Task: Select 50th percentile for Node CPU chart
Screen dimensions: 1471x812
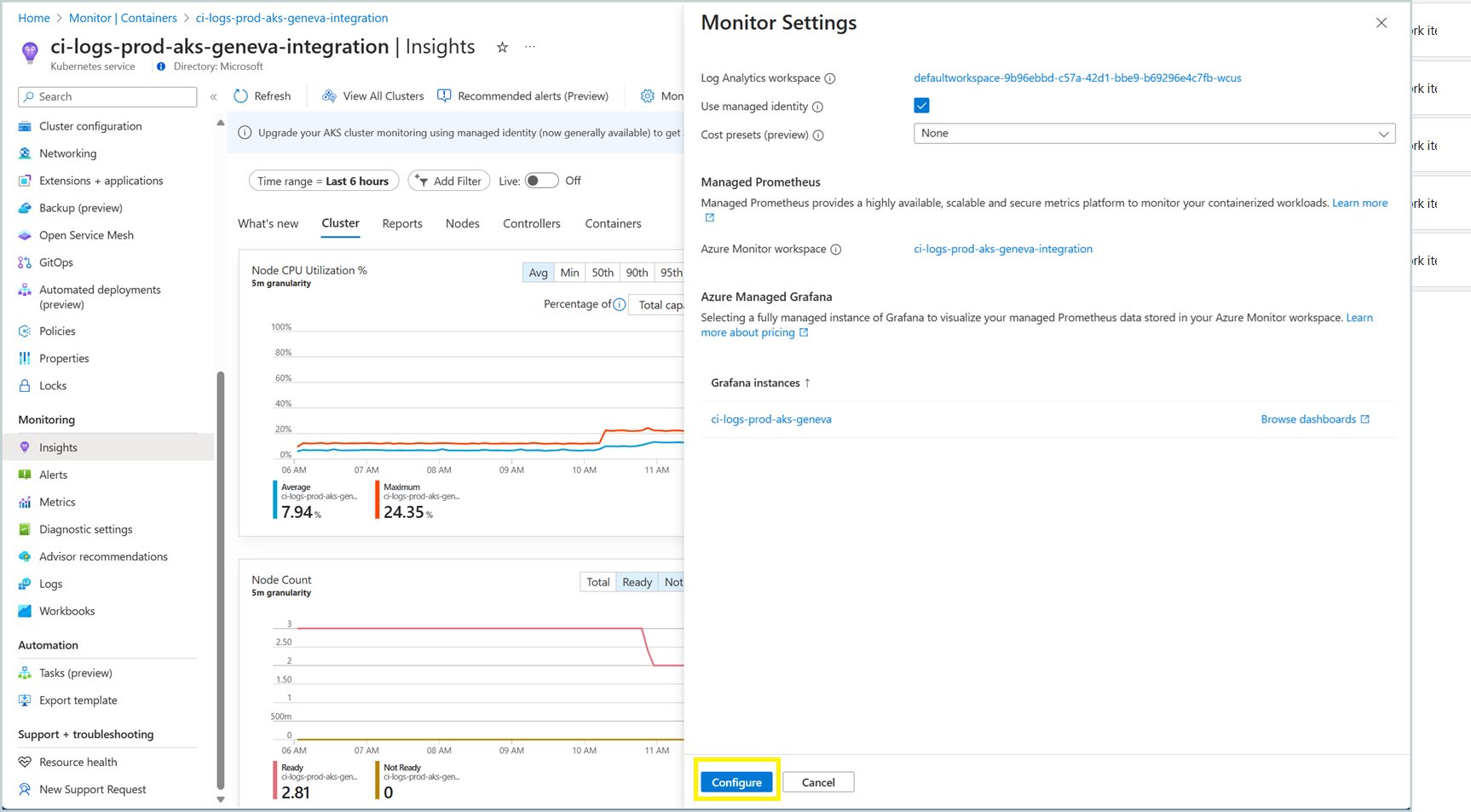Action: coord(603,273)
